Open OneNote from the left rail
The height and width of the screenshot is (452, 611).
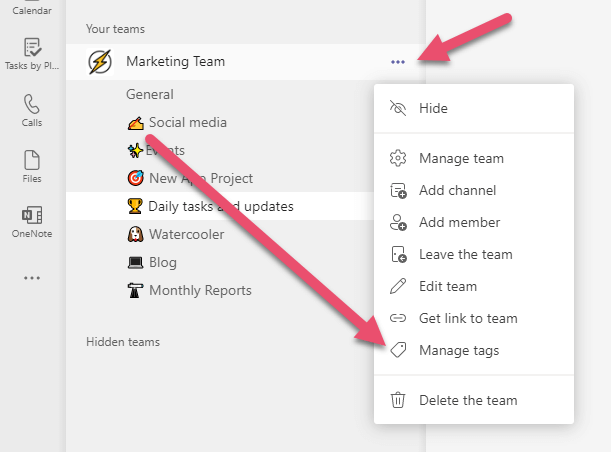point(32,222)
